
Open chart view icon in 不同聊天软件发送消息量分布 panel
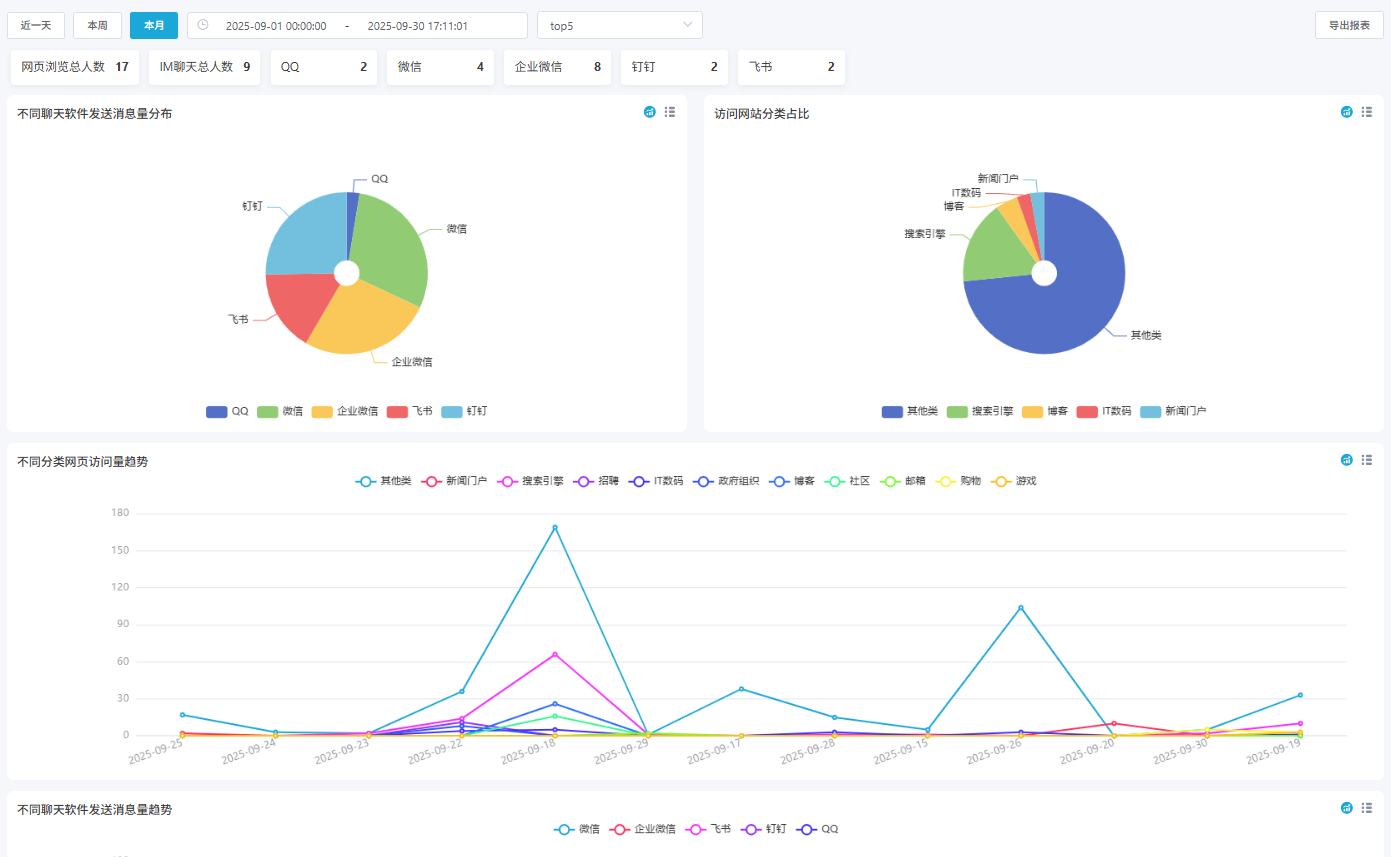(649, 112)
